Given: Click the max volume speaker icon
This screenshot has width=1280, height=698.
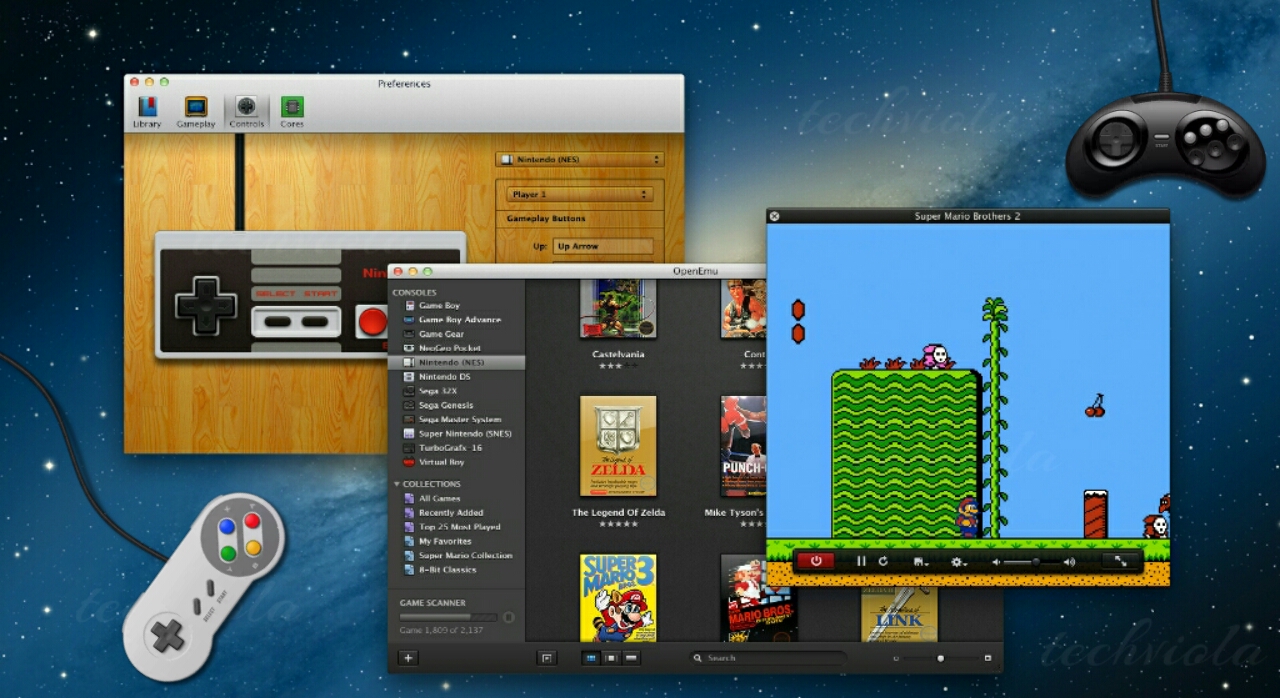Looking at the screenshot, I should pos(1069,562).
